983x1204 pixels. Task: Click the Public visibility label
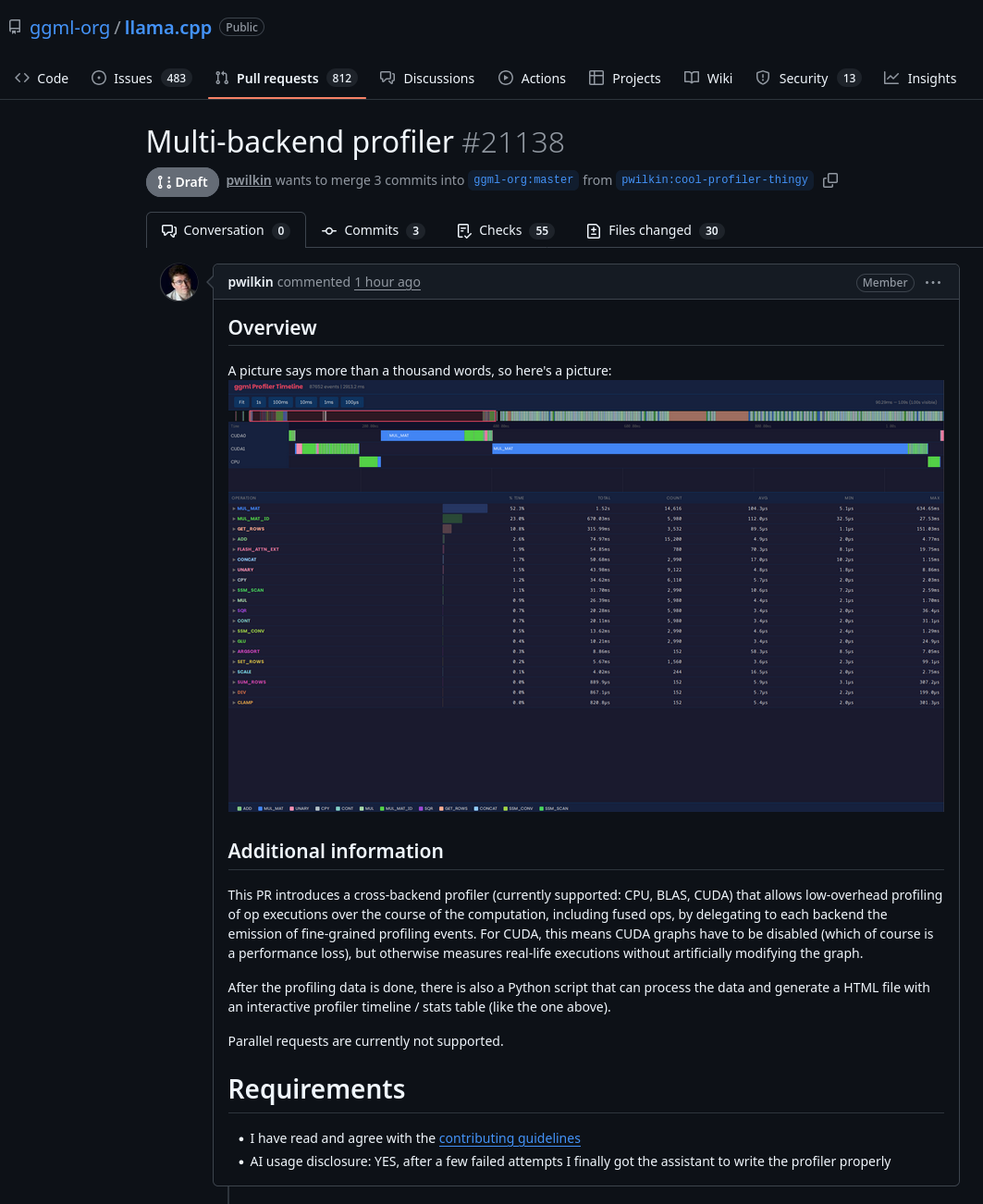pyautogui.click(x=241, y=28)
